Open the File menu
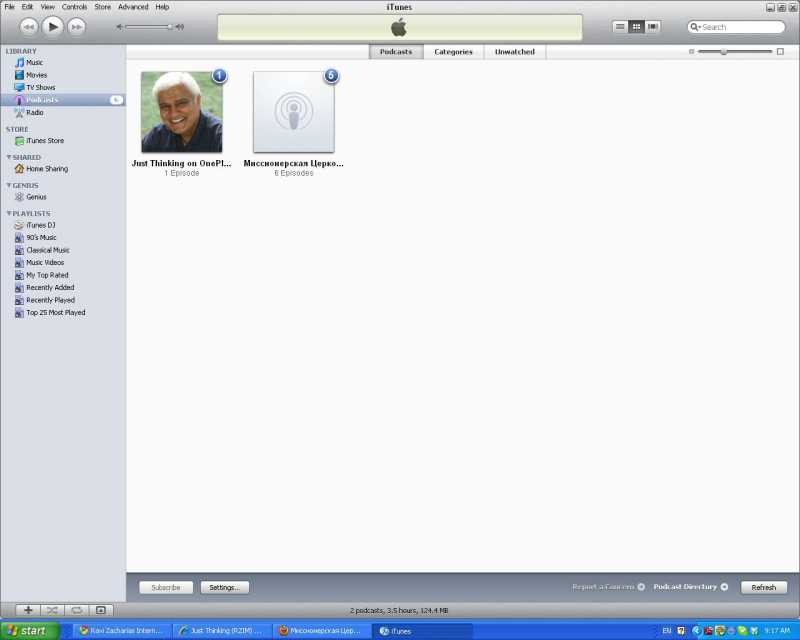The width and height of the screenshot is (800, 640). tap(9, 7)
